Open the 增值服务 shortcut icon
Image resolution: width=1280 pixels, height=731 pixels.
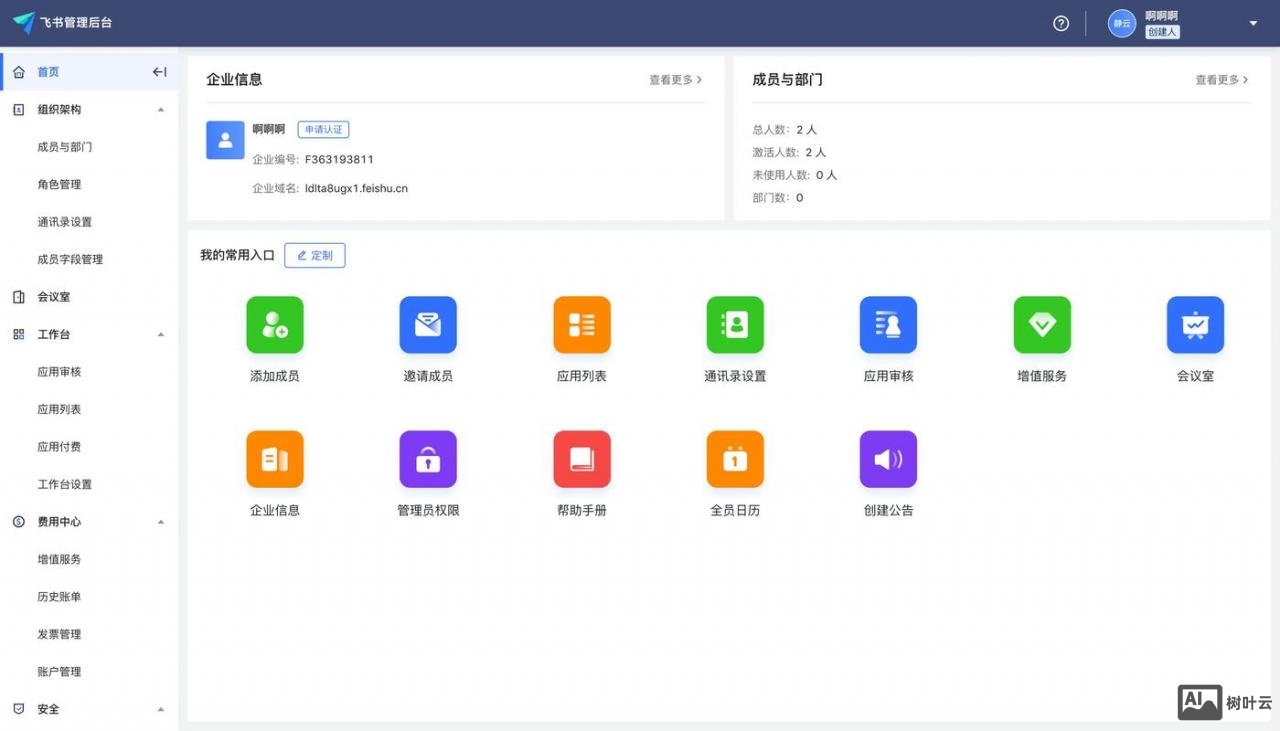point(1041,324)
